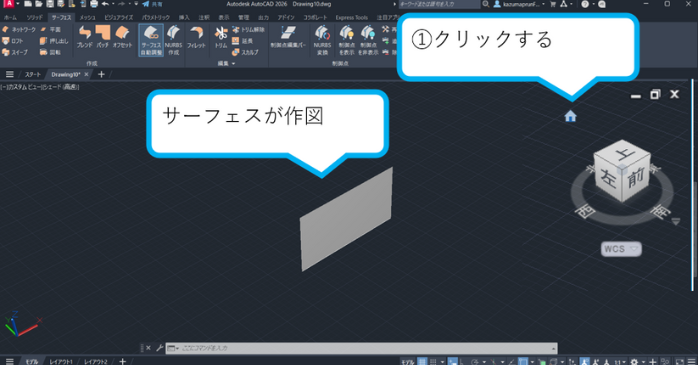
Task: Switch to Layout1 (レイアウト1) tab
Action: [x=61, y=361]
